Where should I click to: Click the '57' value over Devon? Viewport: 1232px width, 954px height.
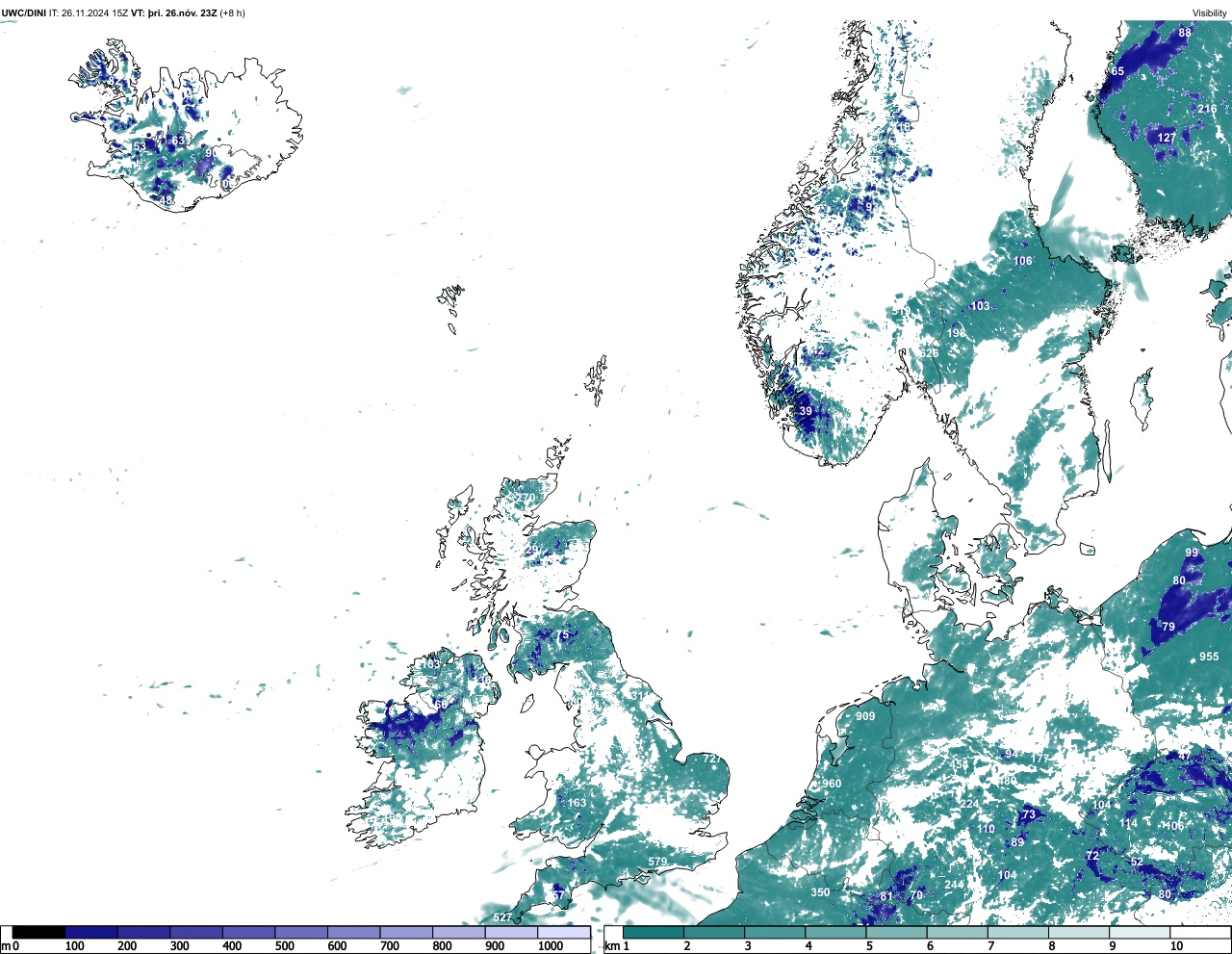(x=558, y=895)
